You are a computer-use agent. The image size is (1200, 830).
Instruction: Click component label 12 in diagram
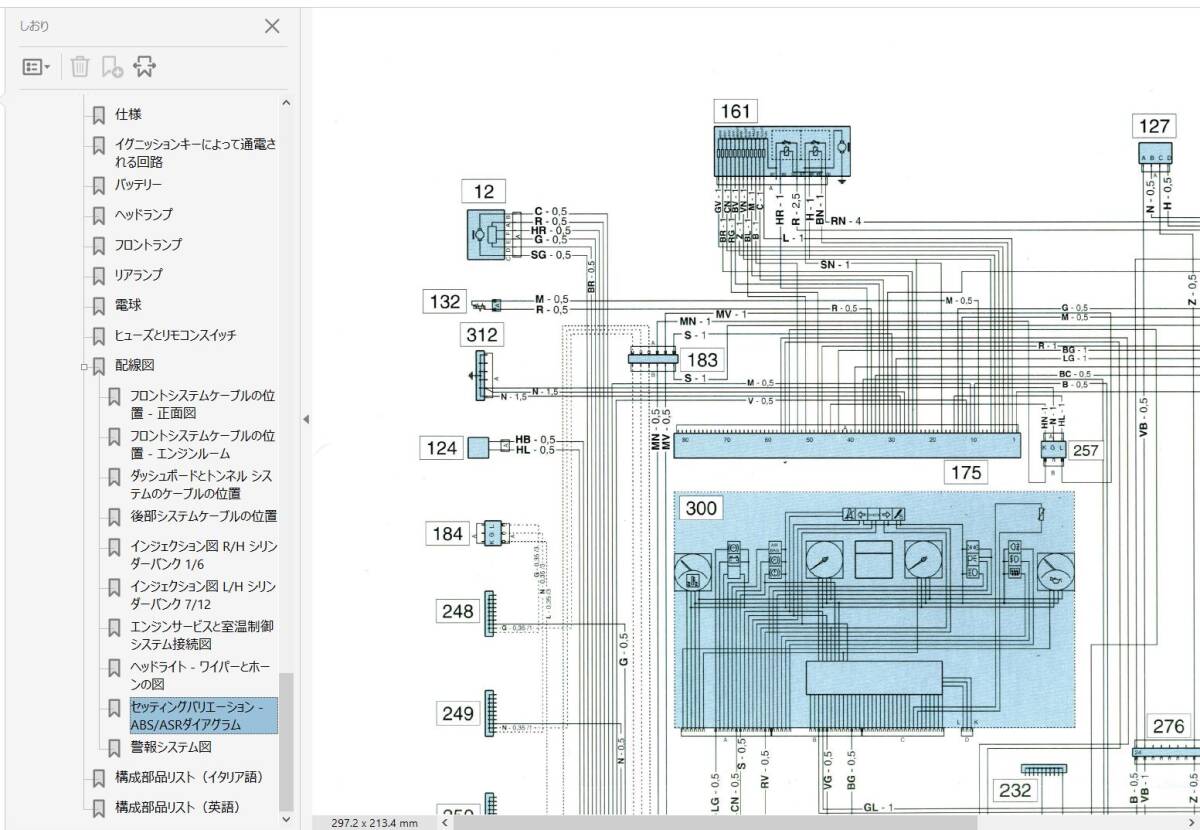(x=484, y=192)
